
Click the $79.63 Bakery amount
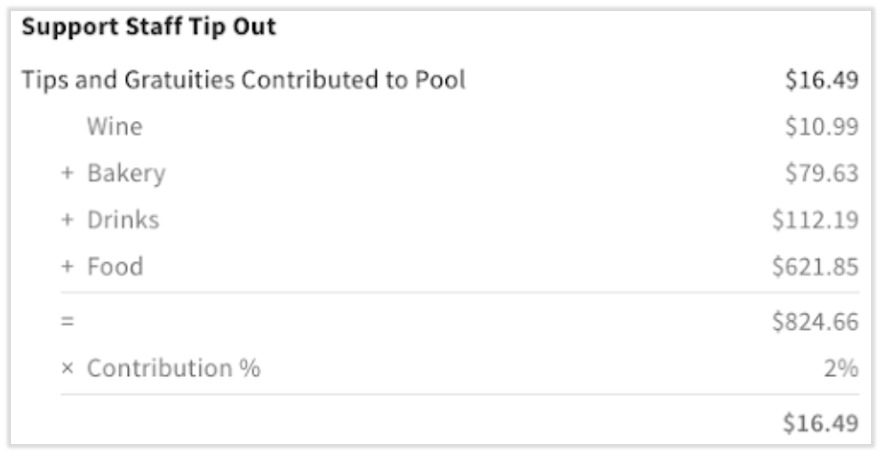pos(821,174)
